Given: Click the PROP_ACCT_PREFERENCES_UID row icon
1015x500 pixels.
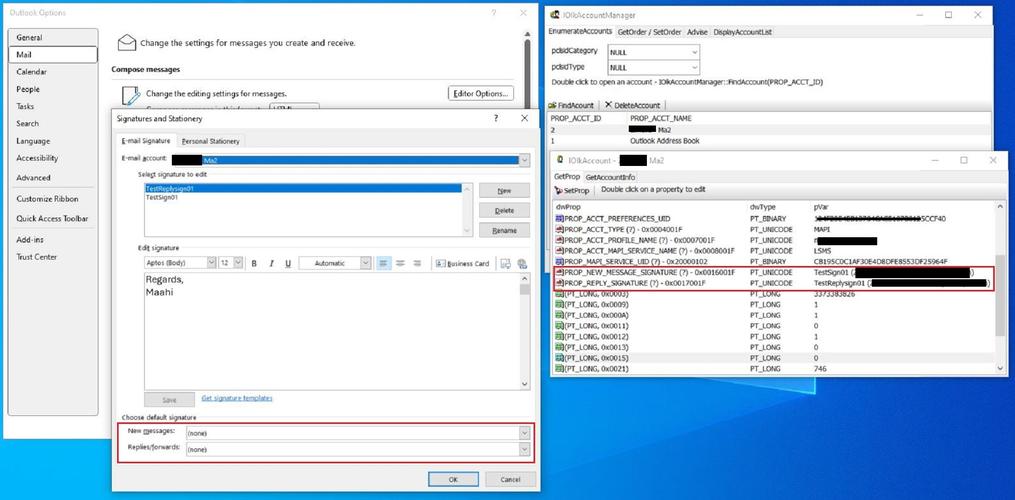Looking at the screenshot, I should pos(559,219).
